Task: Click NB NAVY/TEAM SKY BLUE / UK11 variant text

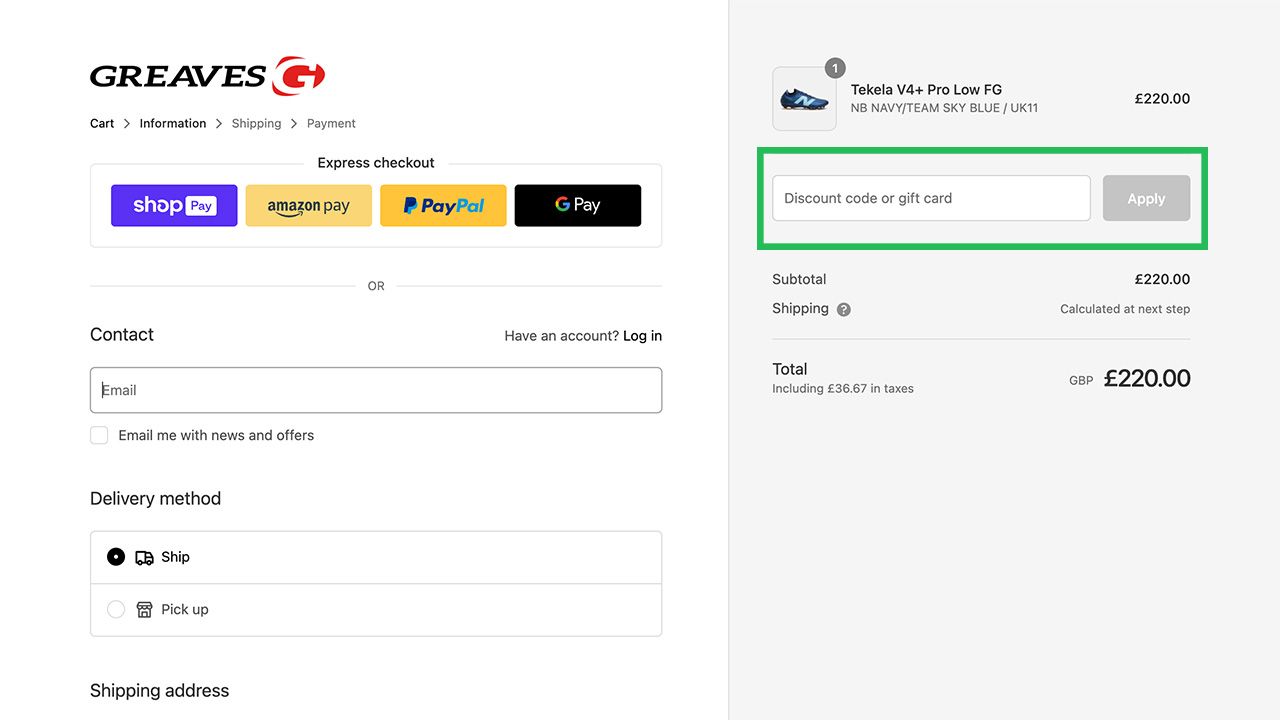Action: [x=944, y=108]
